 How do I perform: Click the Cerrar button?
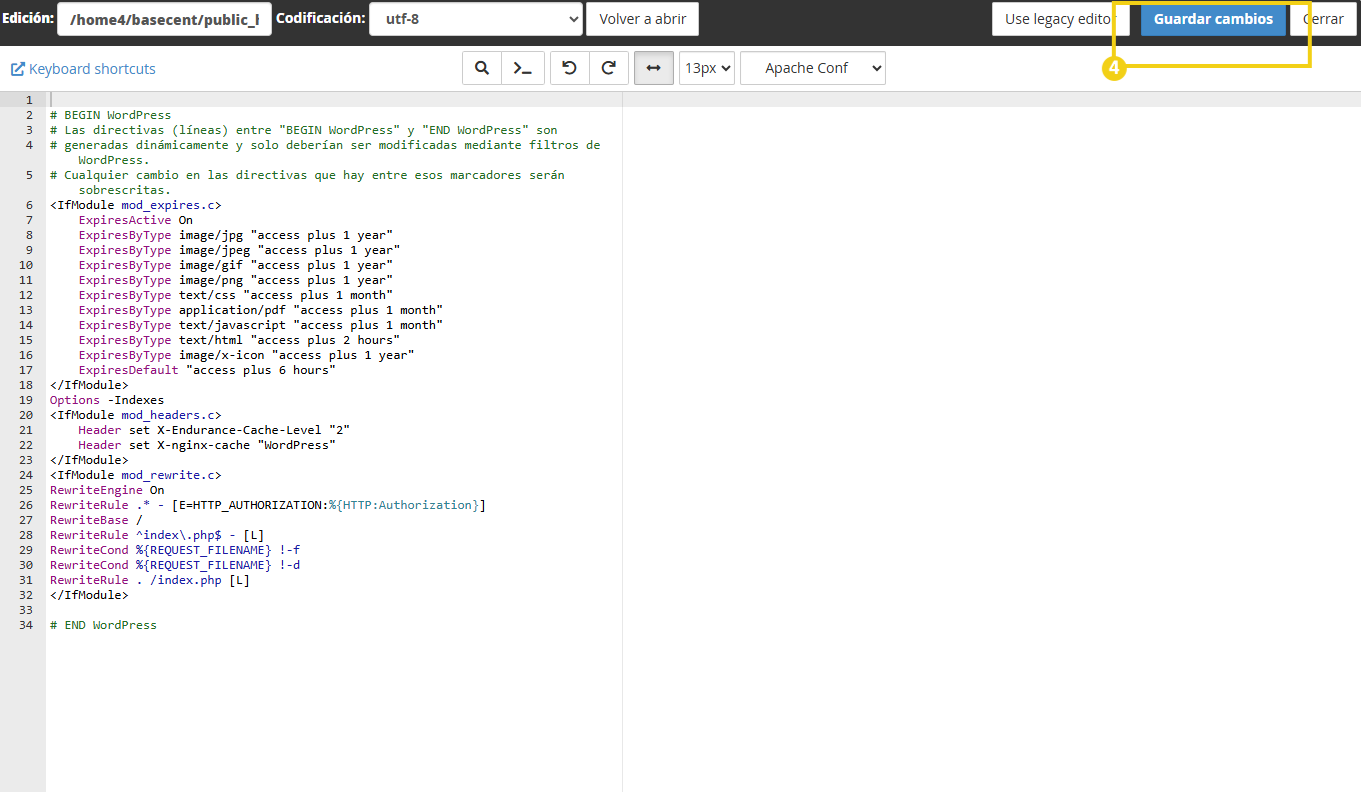click(1323, 19)
